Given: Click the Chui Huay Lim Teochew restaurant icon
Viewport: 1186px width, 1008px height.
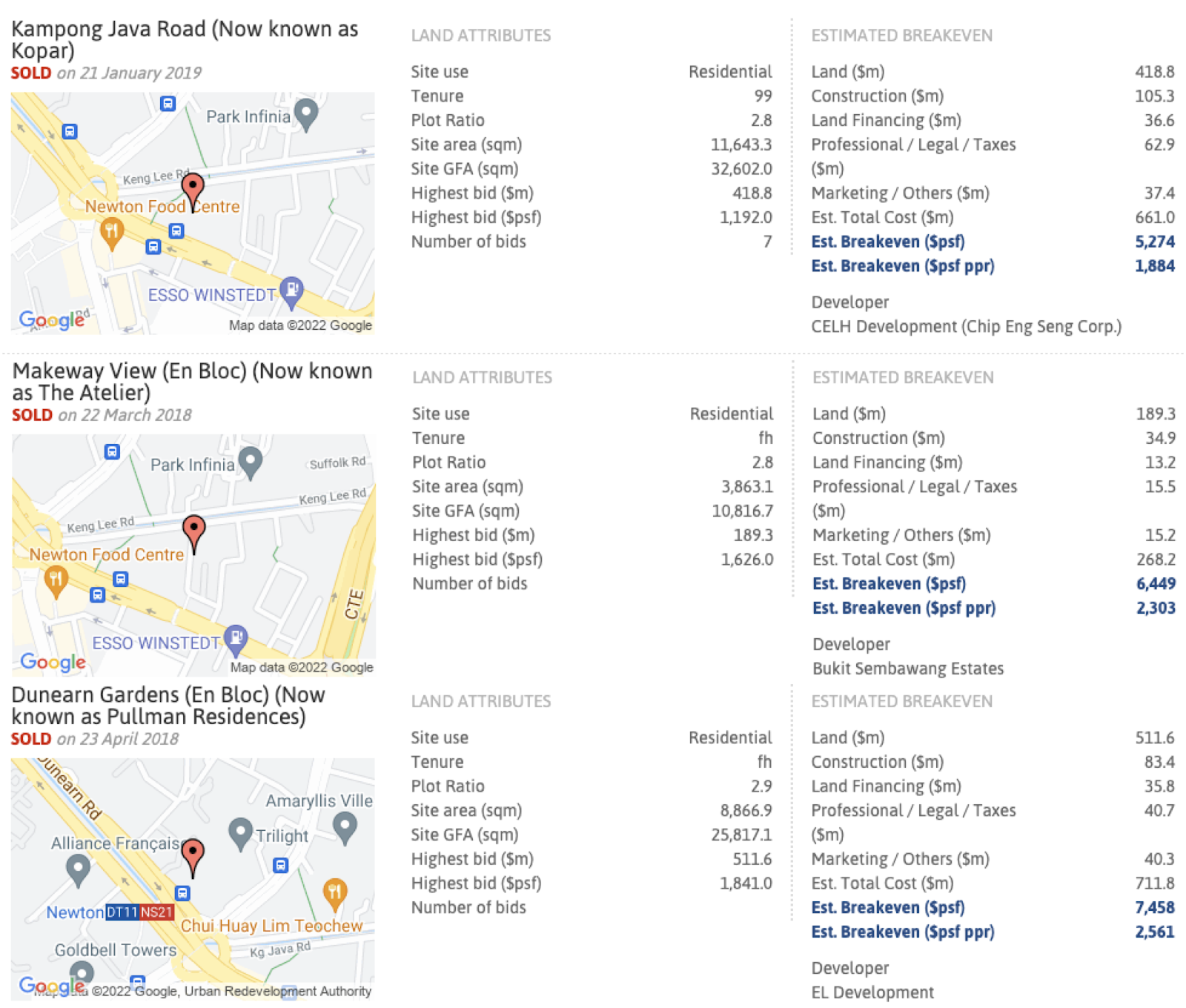Looking at the screenshot, I should (335, 894).
